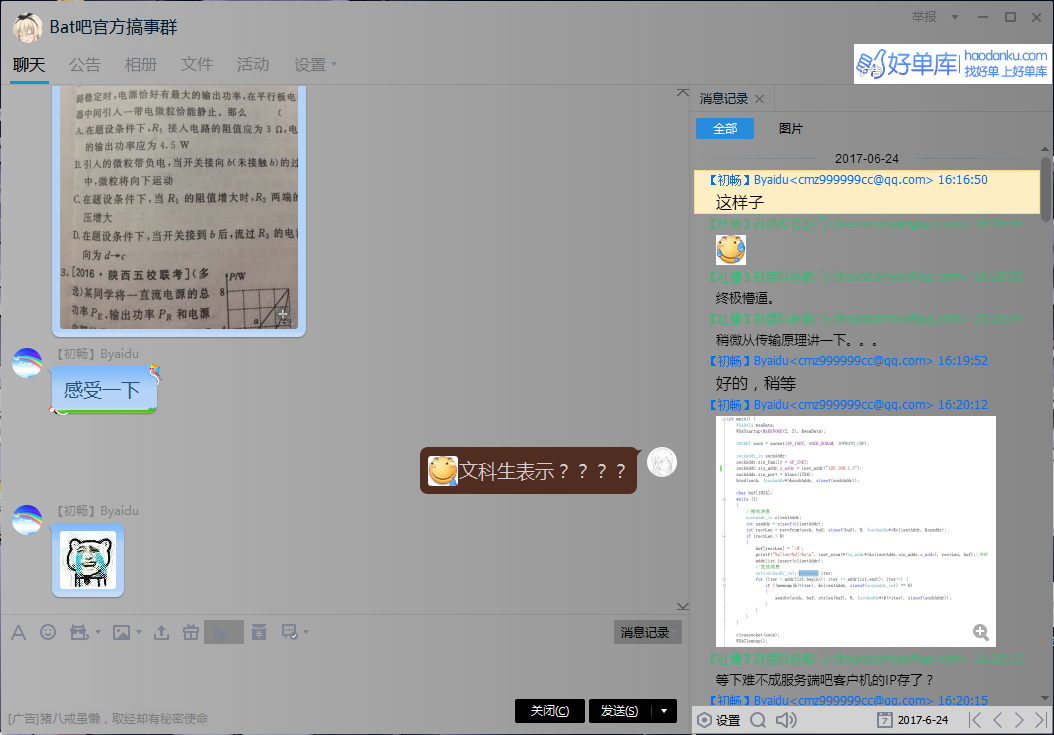Click the gift icon in toolbar
Screen dimensions: 1054x735
point(191,632)
